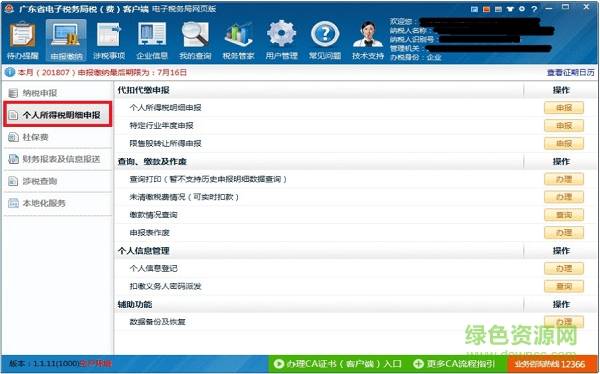Click the 查询、缴款及作废 section header

152,162
